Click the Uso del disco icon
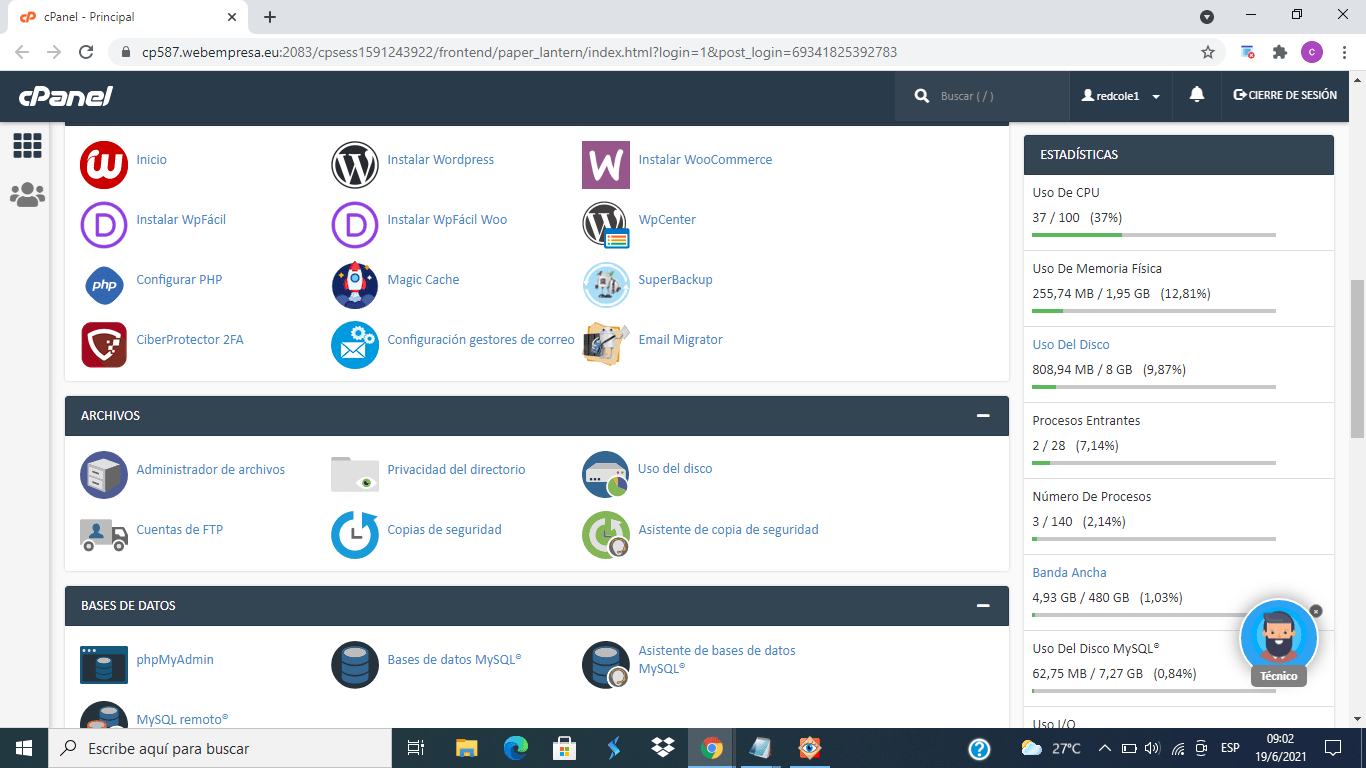This screenshot has height=768, width=1366. click(x=606, y=475)
